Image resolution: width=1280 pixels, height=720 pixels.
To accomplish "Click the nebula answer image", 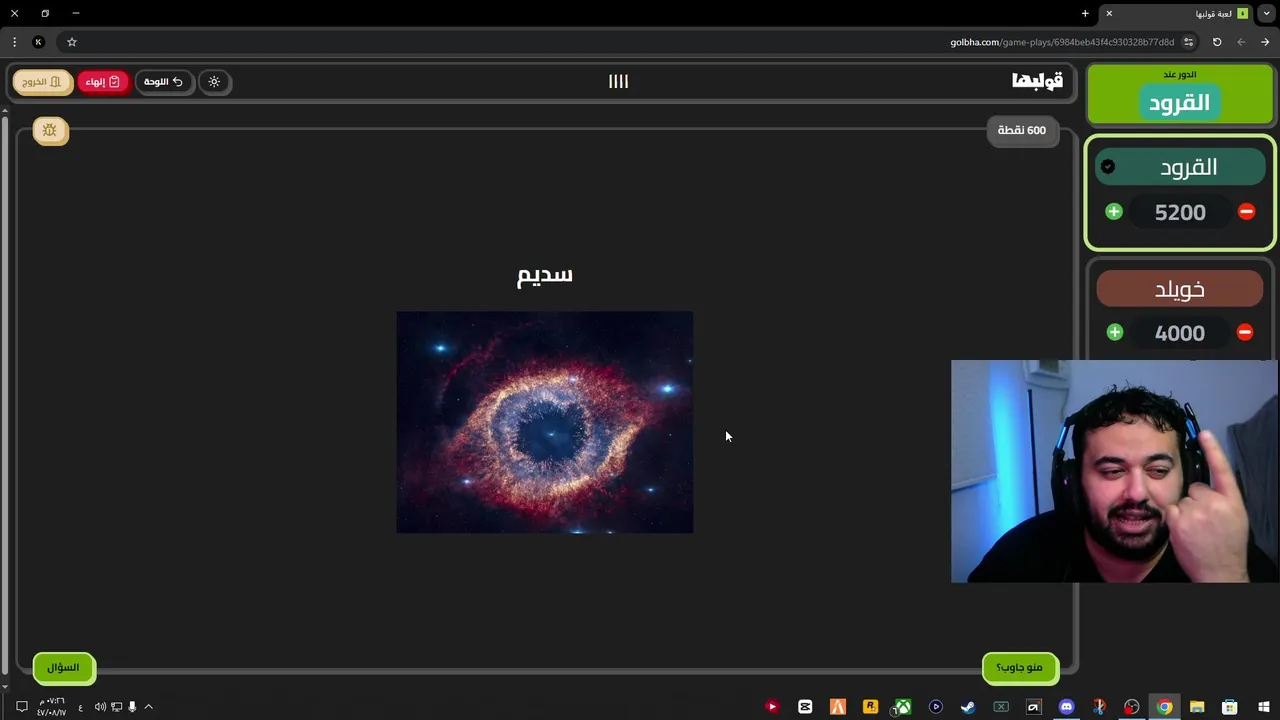I will [545, 422].
